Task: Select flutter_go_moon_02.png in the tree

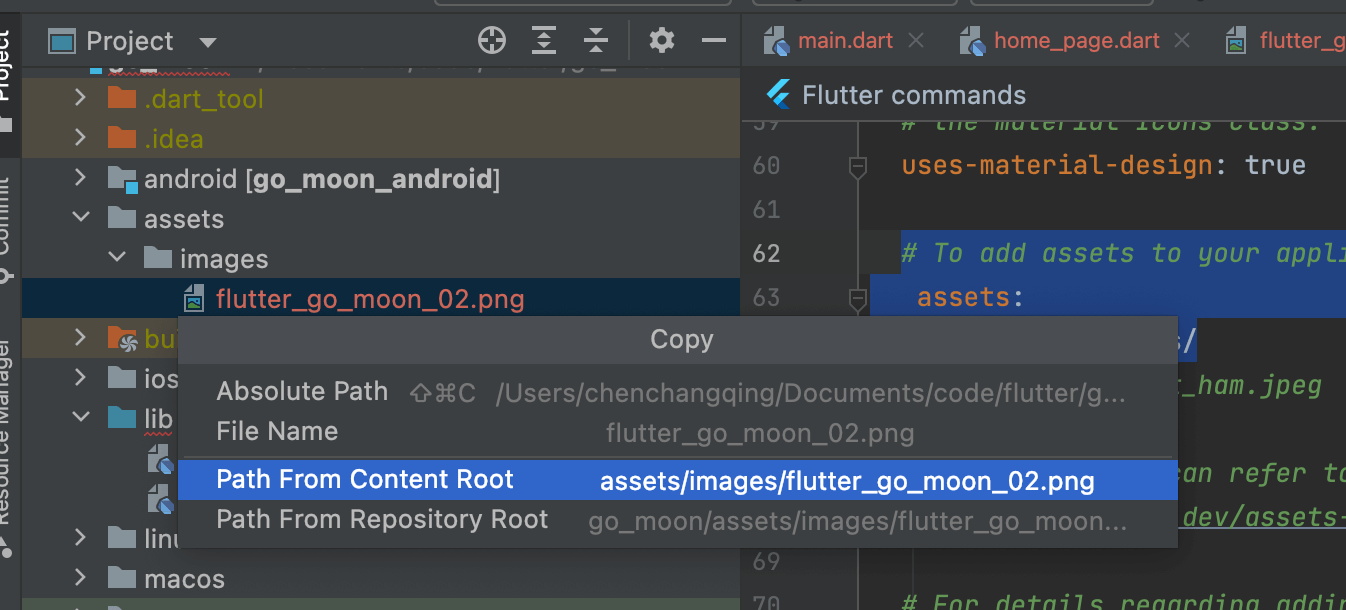Action: 369,299
